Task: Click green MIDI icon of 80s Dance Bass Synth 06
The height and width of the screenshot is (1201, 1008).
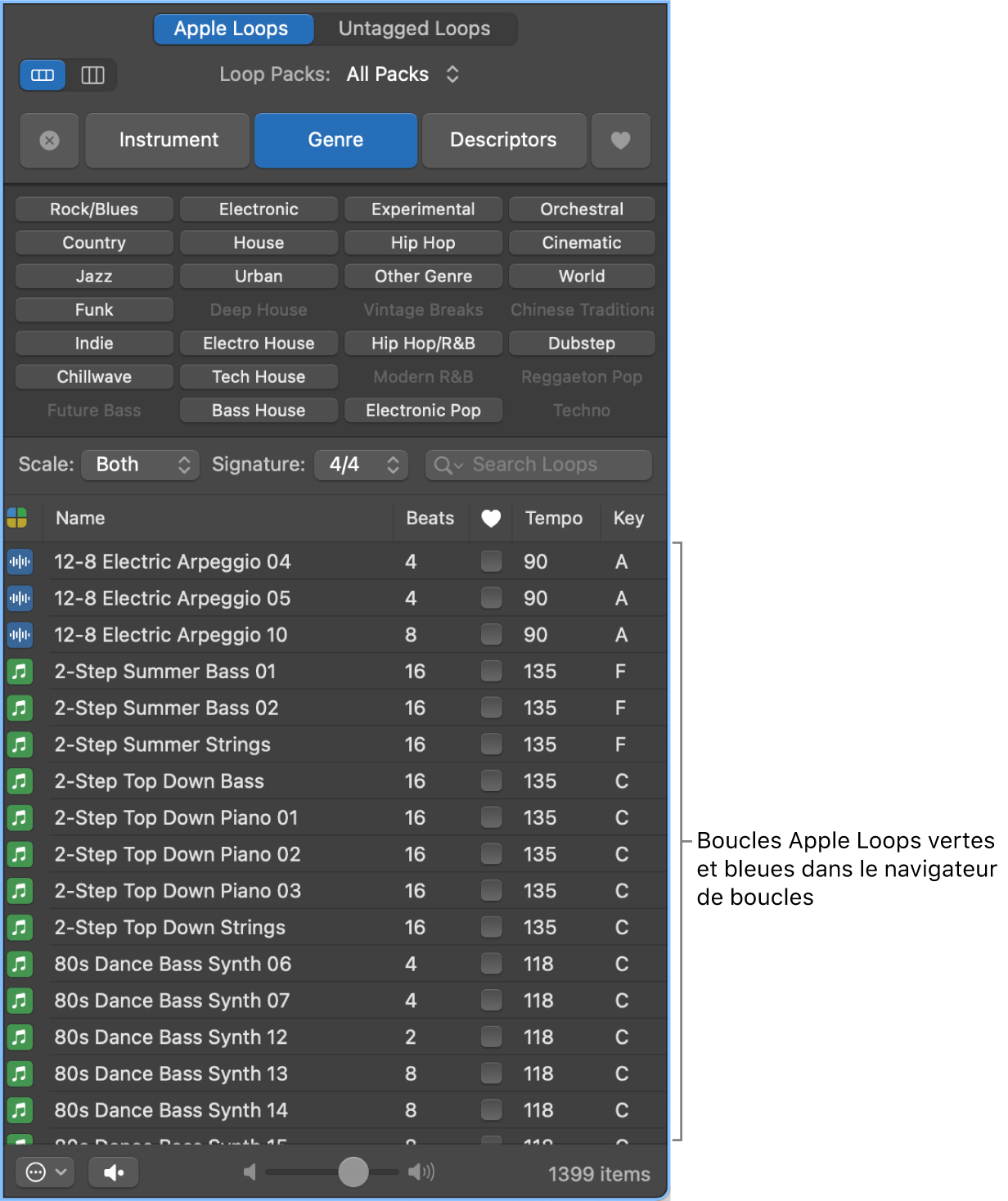Action: (x=20, y=964)
